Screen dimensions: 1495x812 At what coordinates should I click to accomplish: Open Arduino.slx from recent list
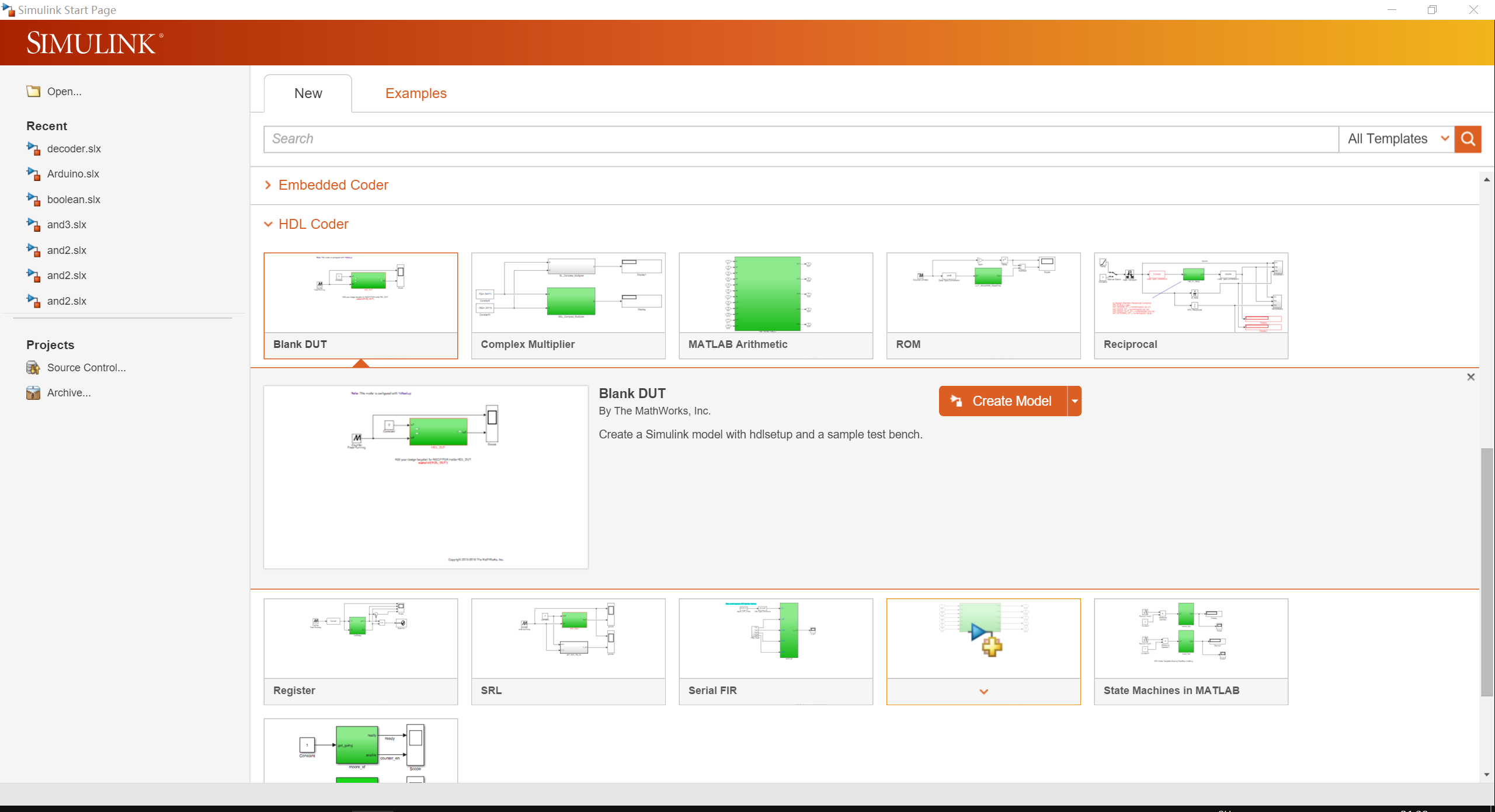(72, 174)
